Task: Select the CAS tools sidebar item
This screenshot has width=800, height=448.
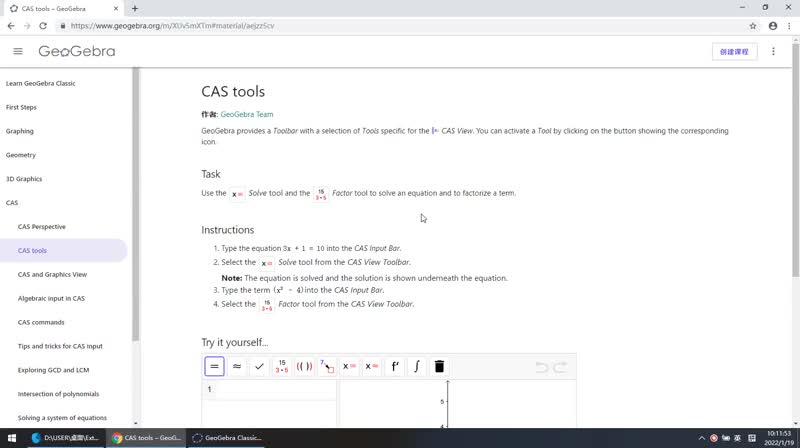Action: click(x=63, y=251)
